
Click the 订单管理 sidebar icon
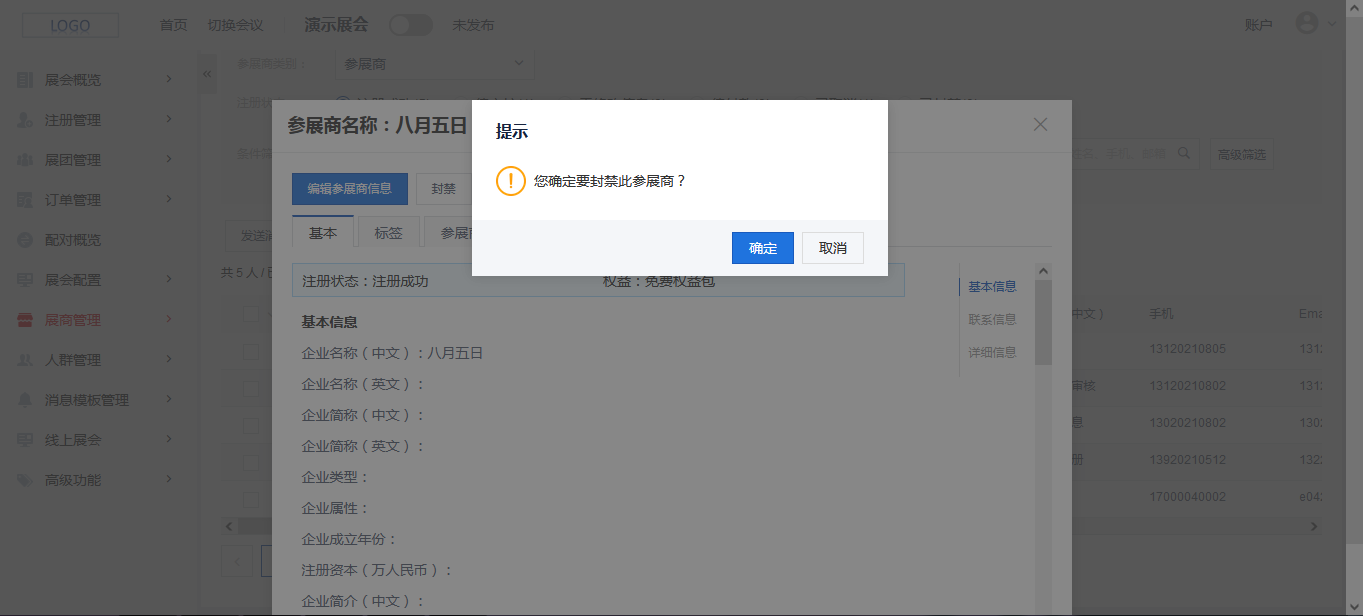click(x=25, y=200)
